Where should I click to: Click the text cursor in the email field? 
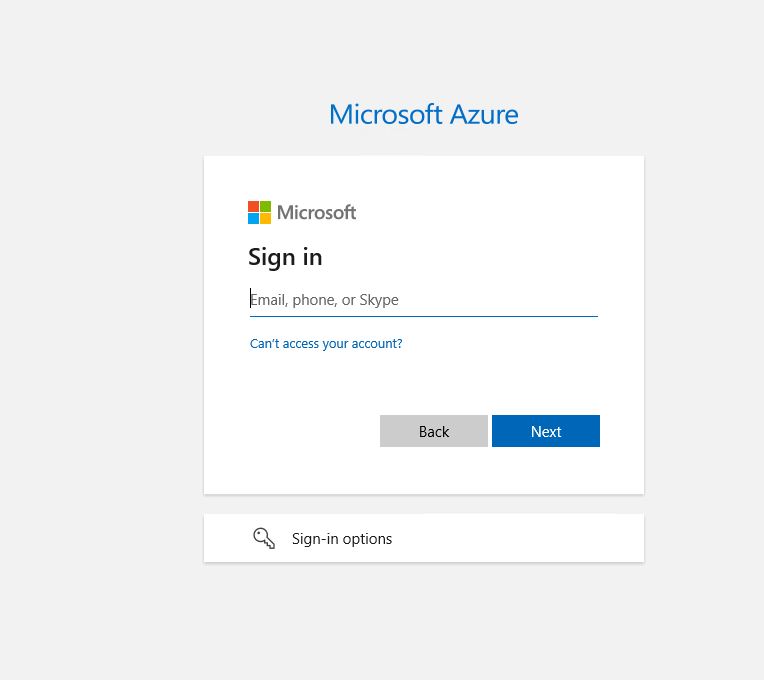point(251,299)
